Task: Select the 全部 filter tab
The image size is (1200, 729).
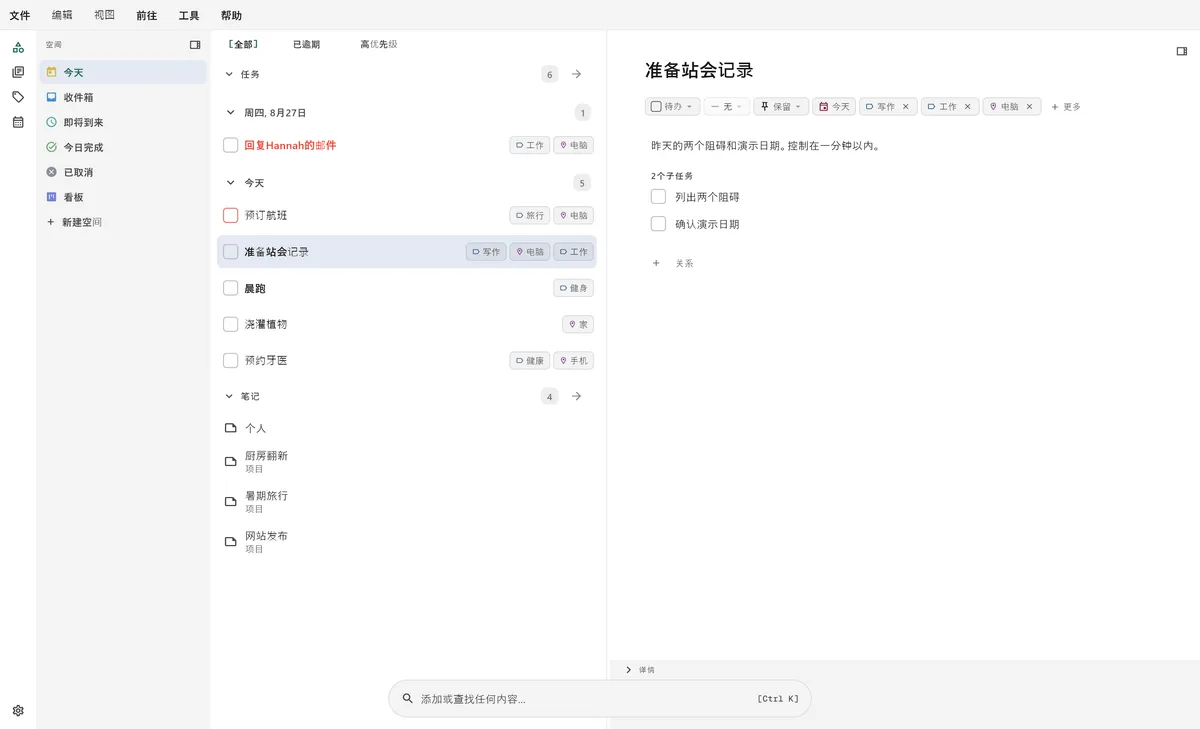Action: 243,44
